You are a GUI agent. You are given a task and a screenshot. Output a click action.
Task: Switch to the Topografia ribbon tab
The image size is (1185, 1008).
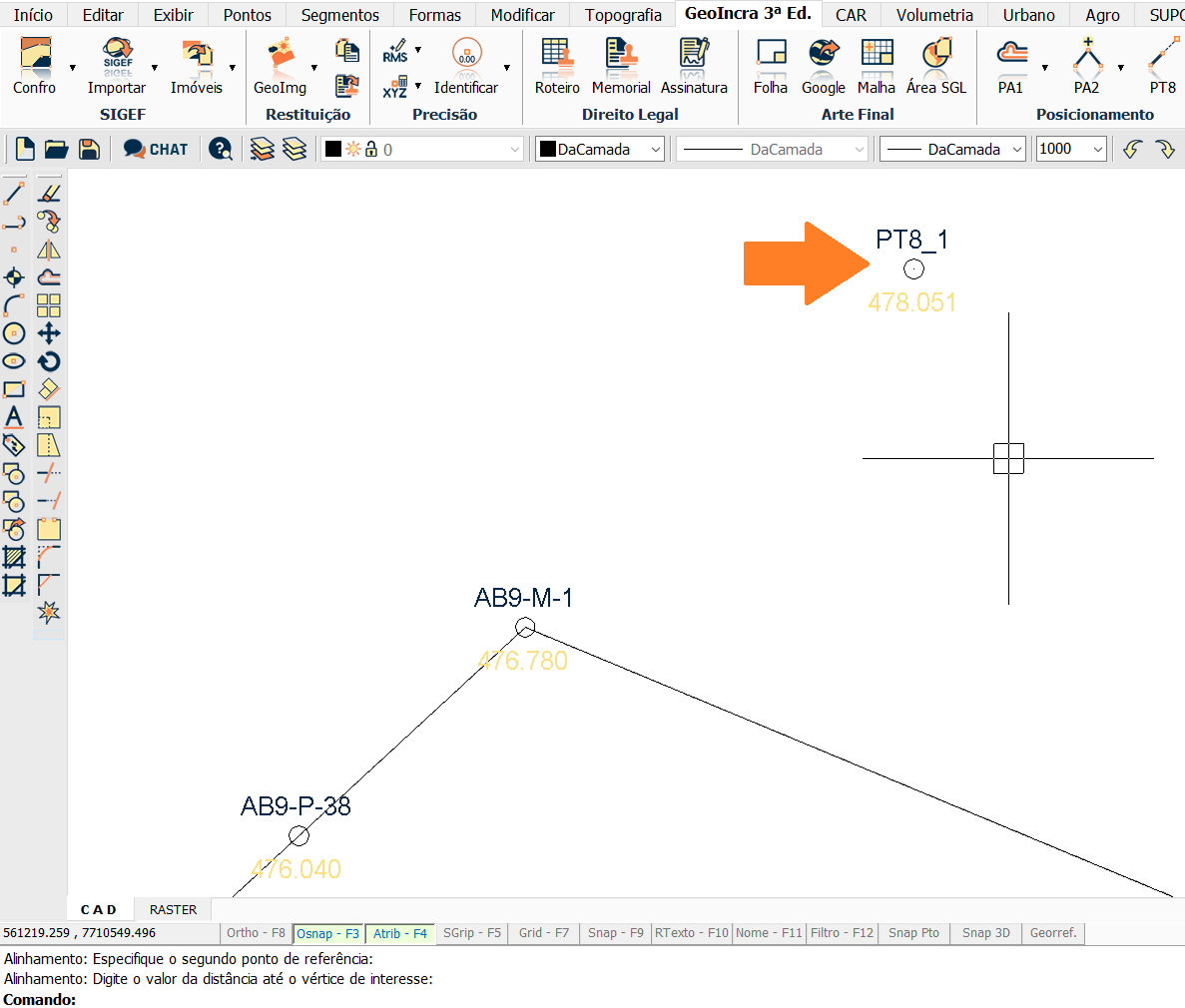pyautogui.click(x=623, y=15)
